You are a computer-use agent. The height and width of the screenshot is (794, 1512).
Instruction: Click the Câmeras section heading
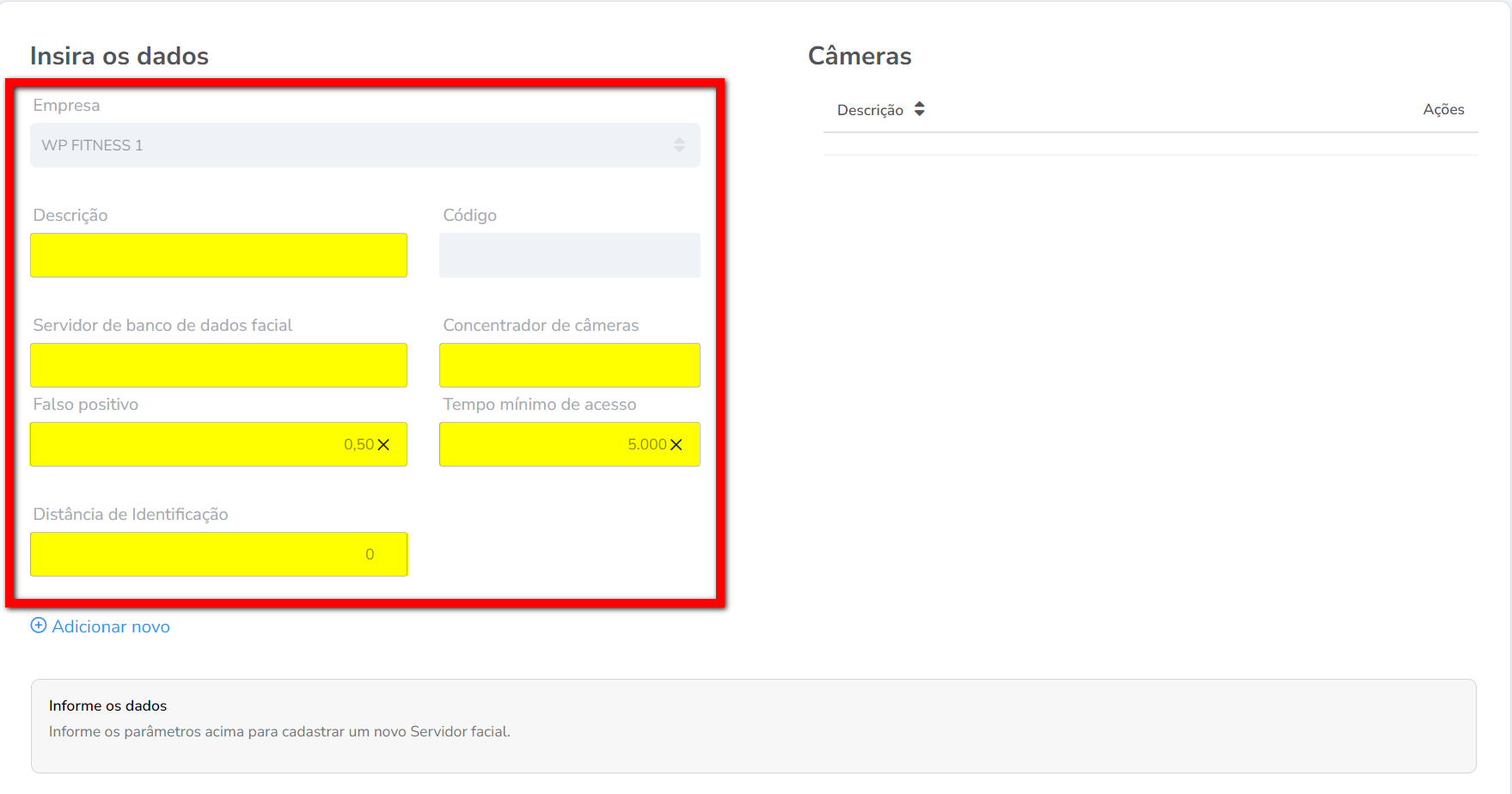[860, 56]
